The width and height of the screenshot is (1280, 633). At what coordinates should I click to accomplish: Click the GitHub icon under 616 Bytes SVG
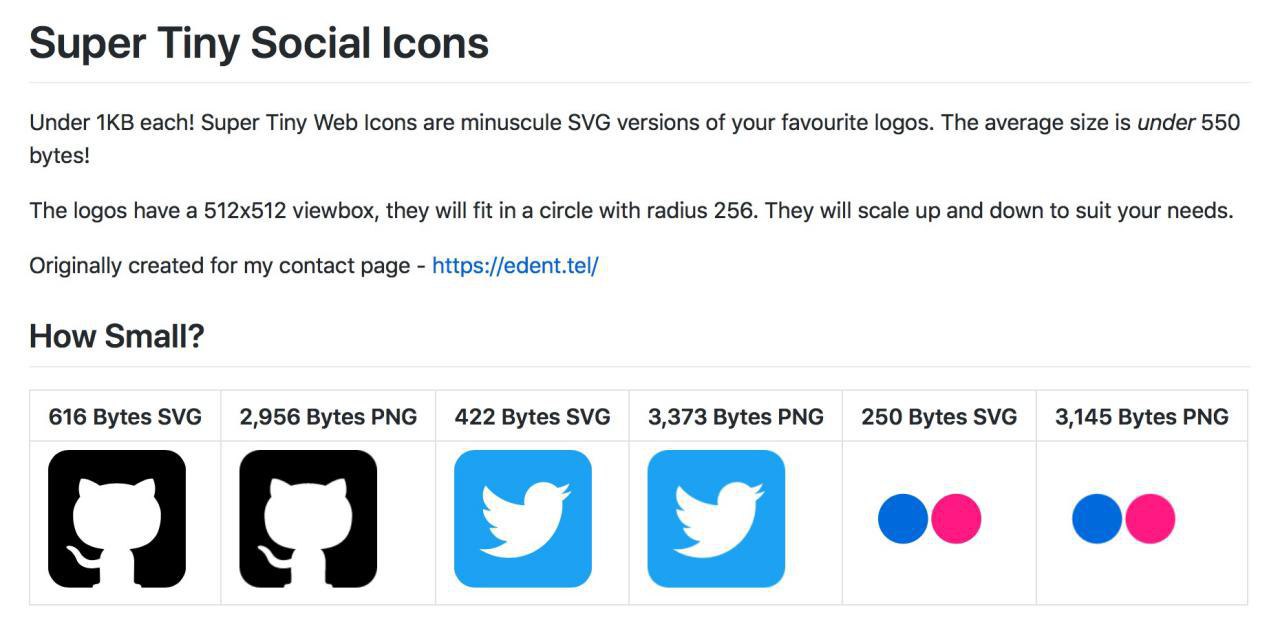117,519
